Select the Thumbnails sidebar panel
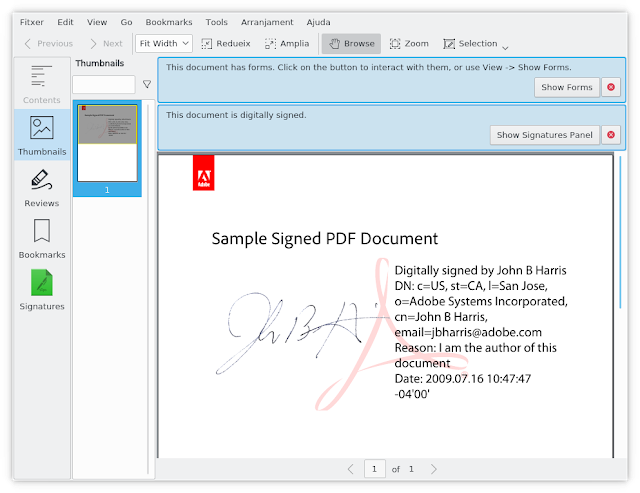640x493 pixels. click(42, 135)
